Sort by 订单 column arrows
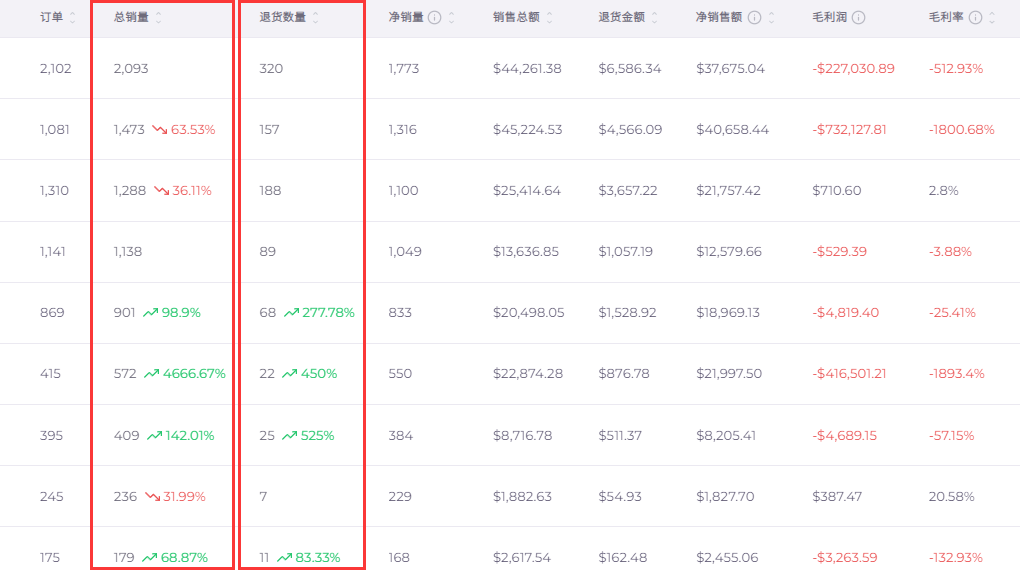Screen dimensions: 1020x573 [72, 18]
